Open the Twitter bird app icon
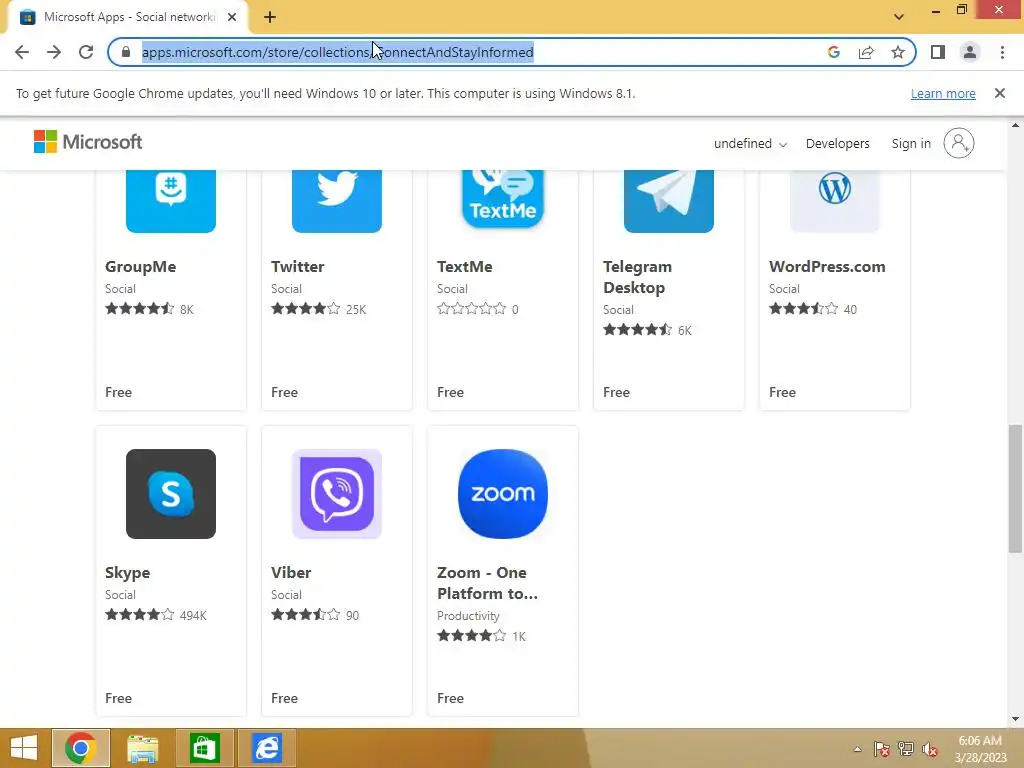1024x768 pixels. 336,200
